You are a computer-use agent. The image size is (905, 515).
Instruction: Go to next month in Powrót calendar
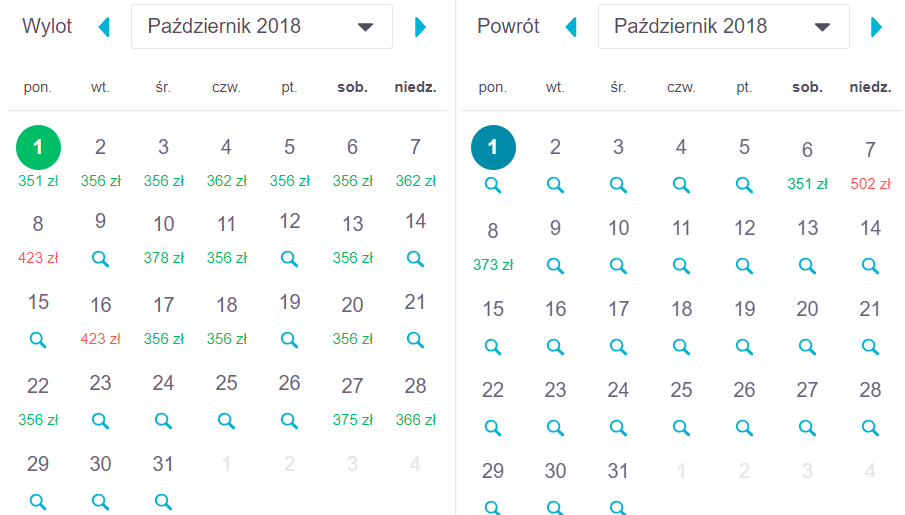tap(877, 27)
